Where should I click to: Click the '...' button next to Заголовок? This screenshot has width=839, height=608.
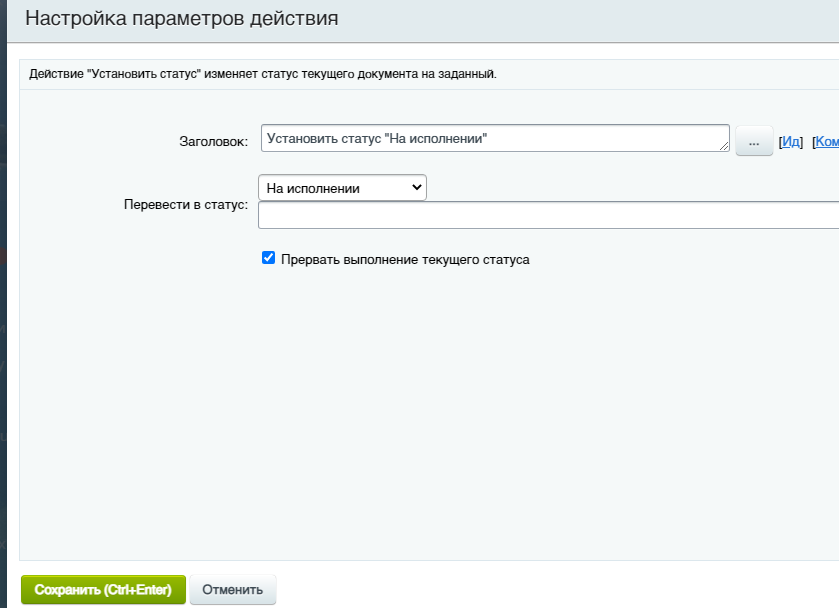(x=754, y=141)
